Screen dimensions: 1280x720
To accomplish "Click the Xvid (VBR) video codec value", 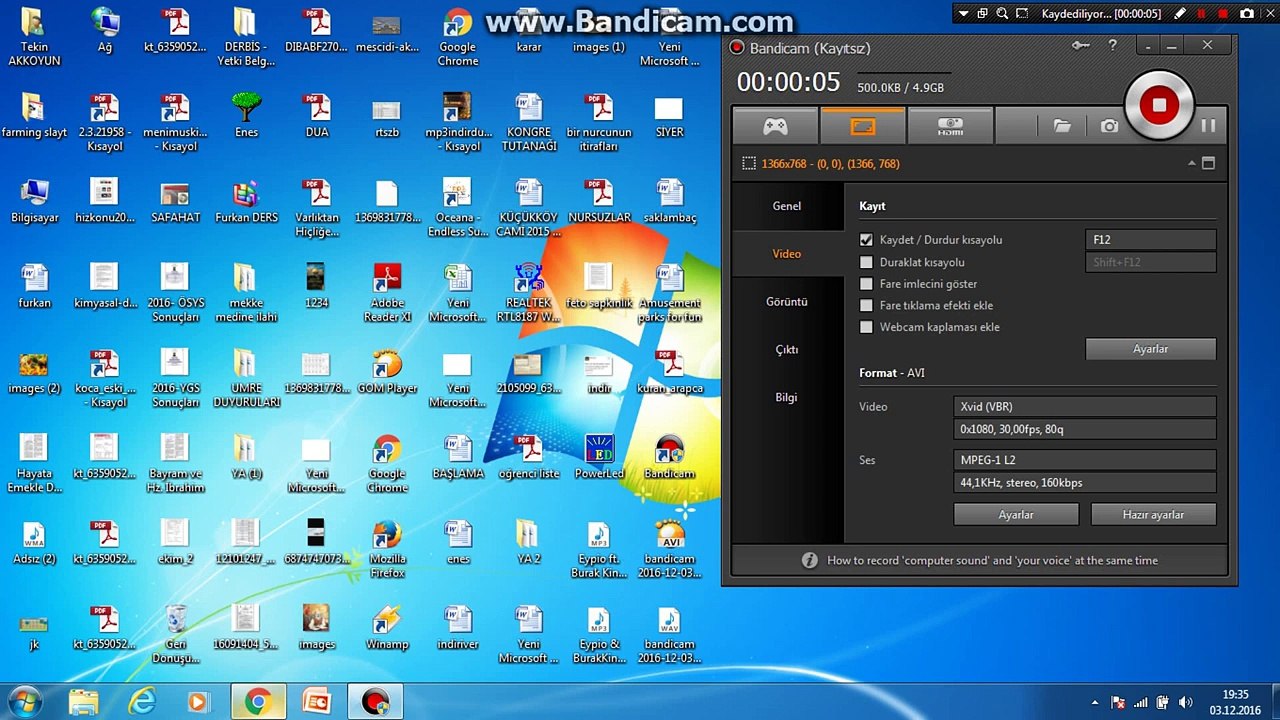I will (1085, 407).
